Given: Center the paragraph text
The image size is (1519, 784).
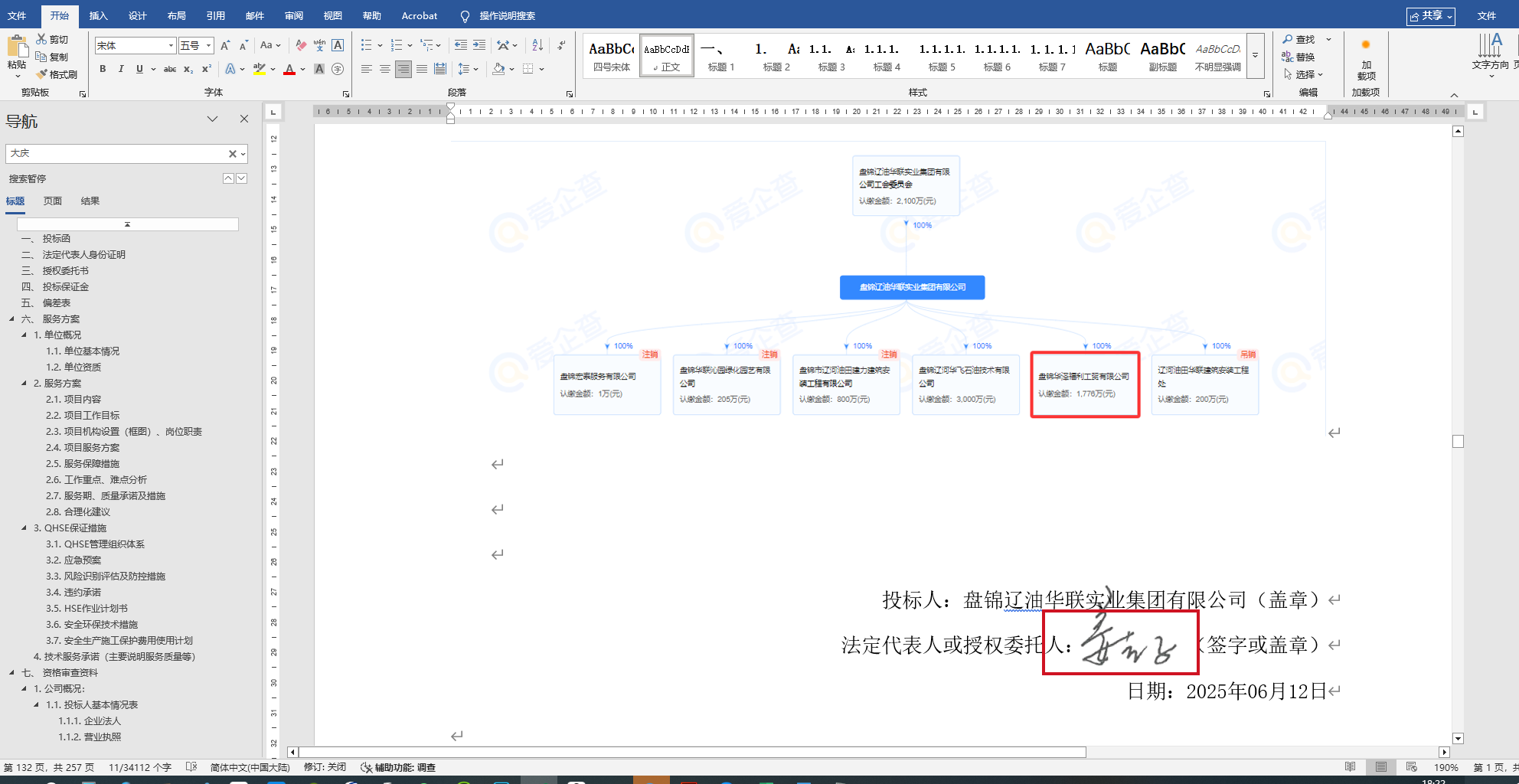Looking at the screenshot, I should pos(385,69).
